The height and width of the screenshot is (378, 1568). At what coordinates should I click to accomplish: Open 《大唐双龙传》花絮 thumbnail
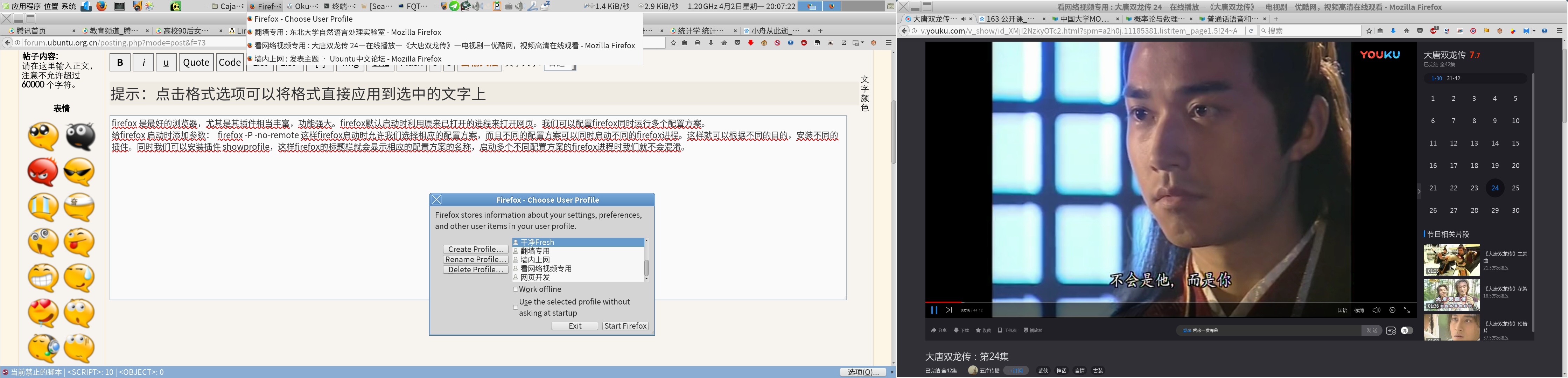coord(1452,295)
